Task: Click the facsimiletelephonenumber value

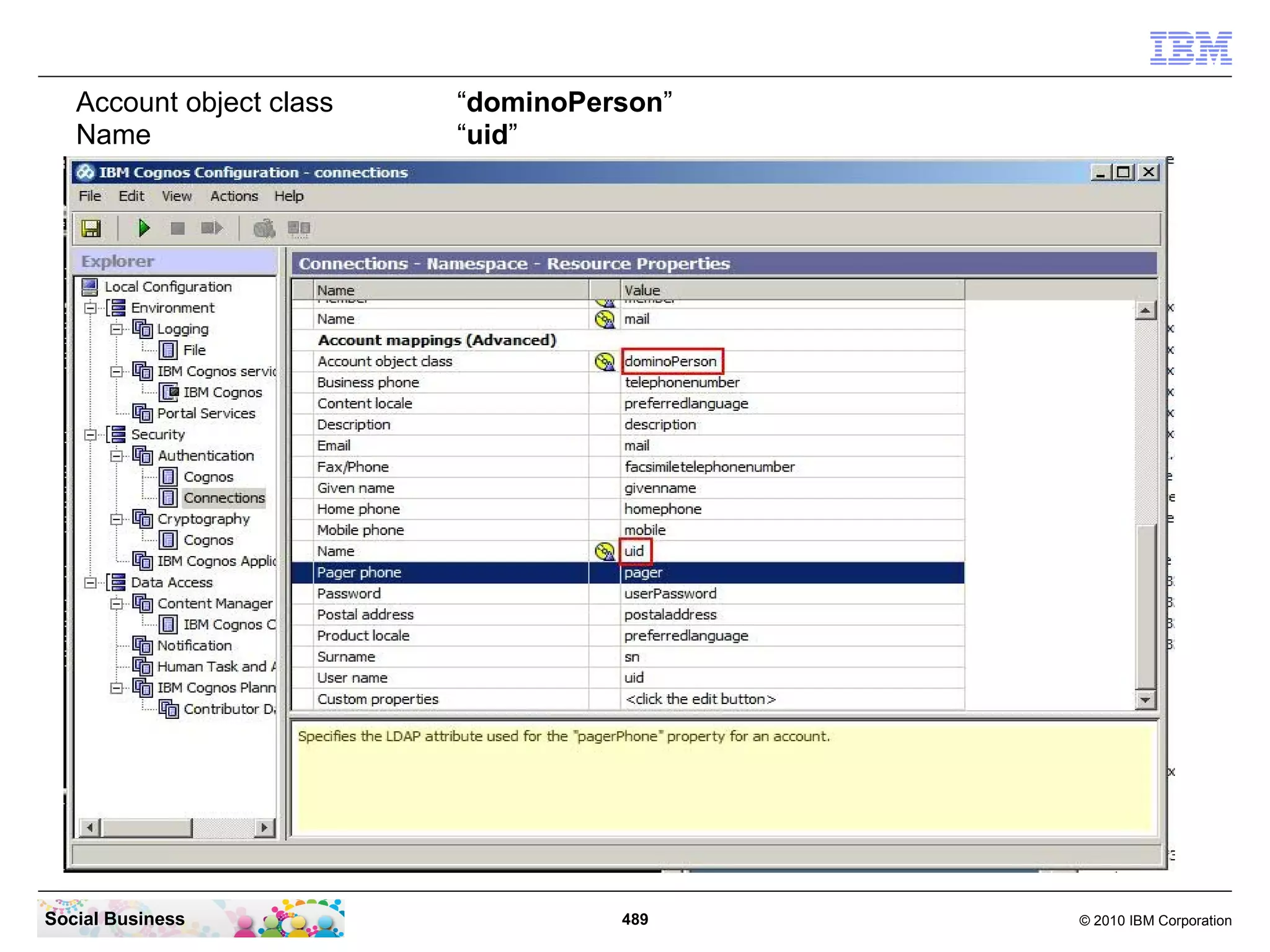Action: pos(709,467)
